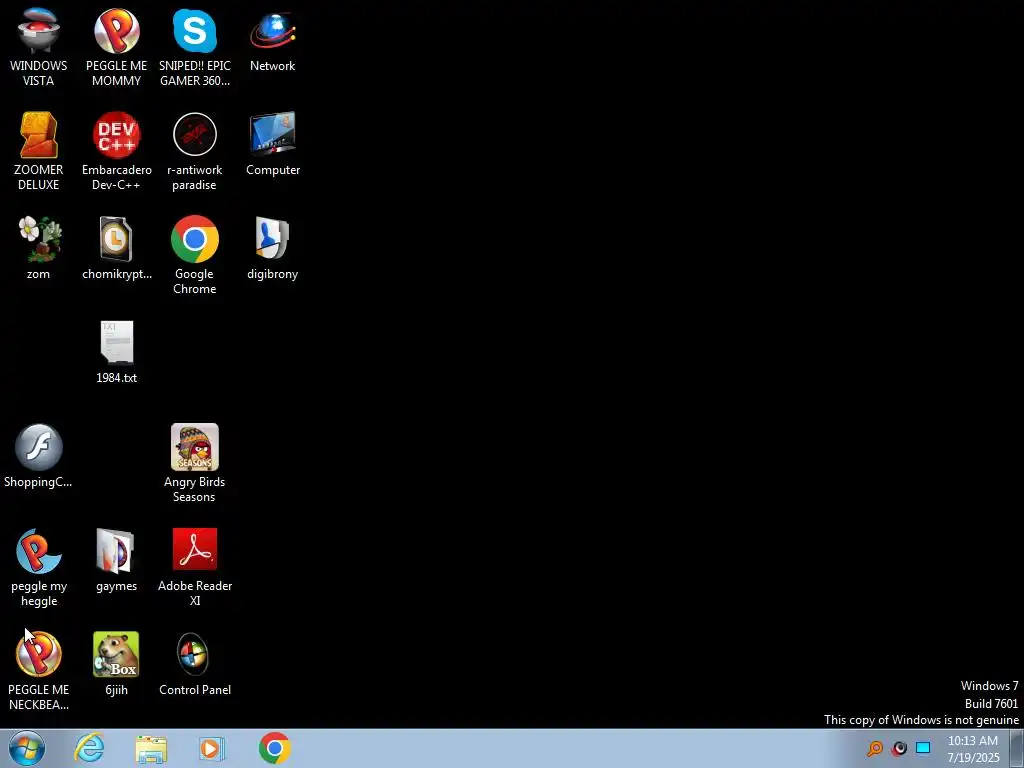1024x768 pixels.
Task: Open the Windows Start menu orb
Action: pyautogui.click(x=27, y=748)
